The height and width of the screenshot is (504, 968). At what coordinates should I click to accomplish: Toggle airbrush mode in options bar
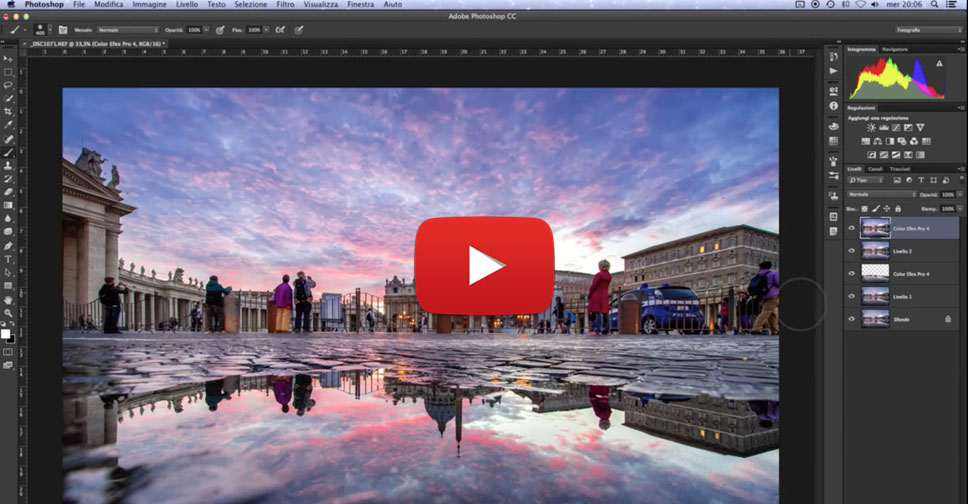pyautogui.click(x=280, y=30)
